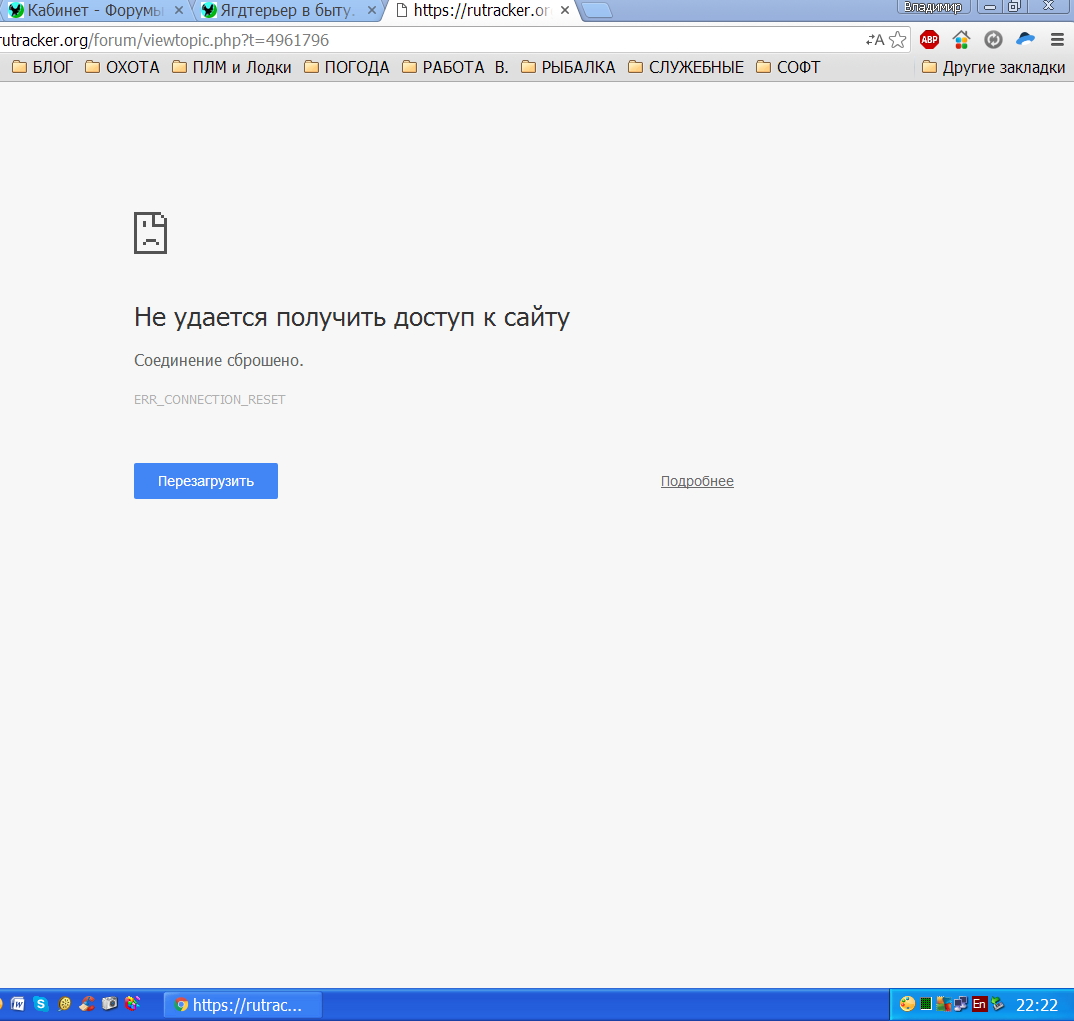
Task: Click the Подробнее details link
Action: coord(697,481)
